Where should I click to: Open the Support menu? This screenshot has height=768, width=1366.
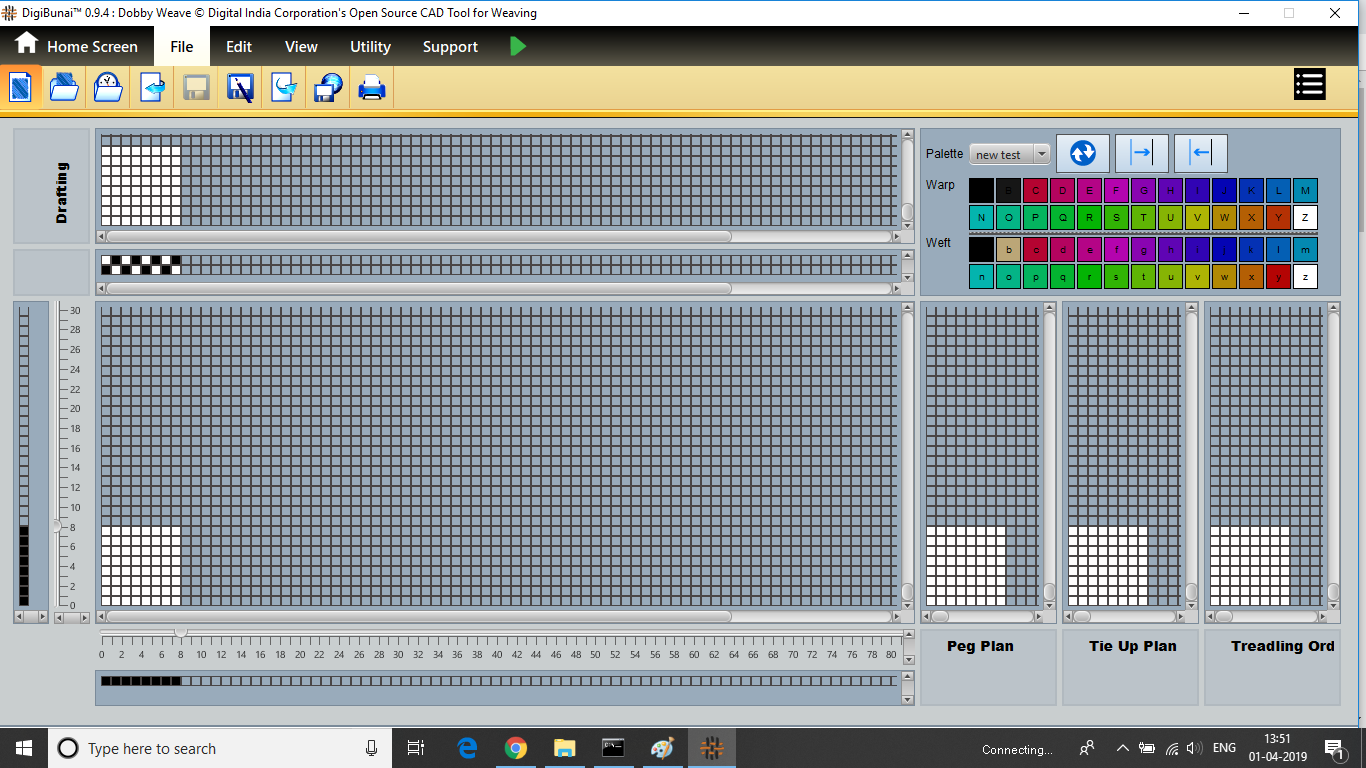pyautogui.click(x=450, y=47)
